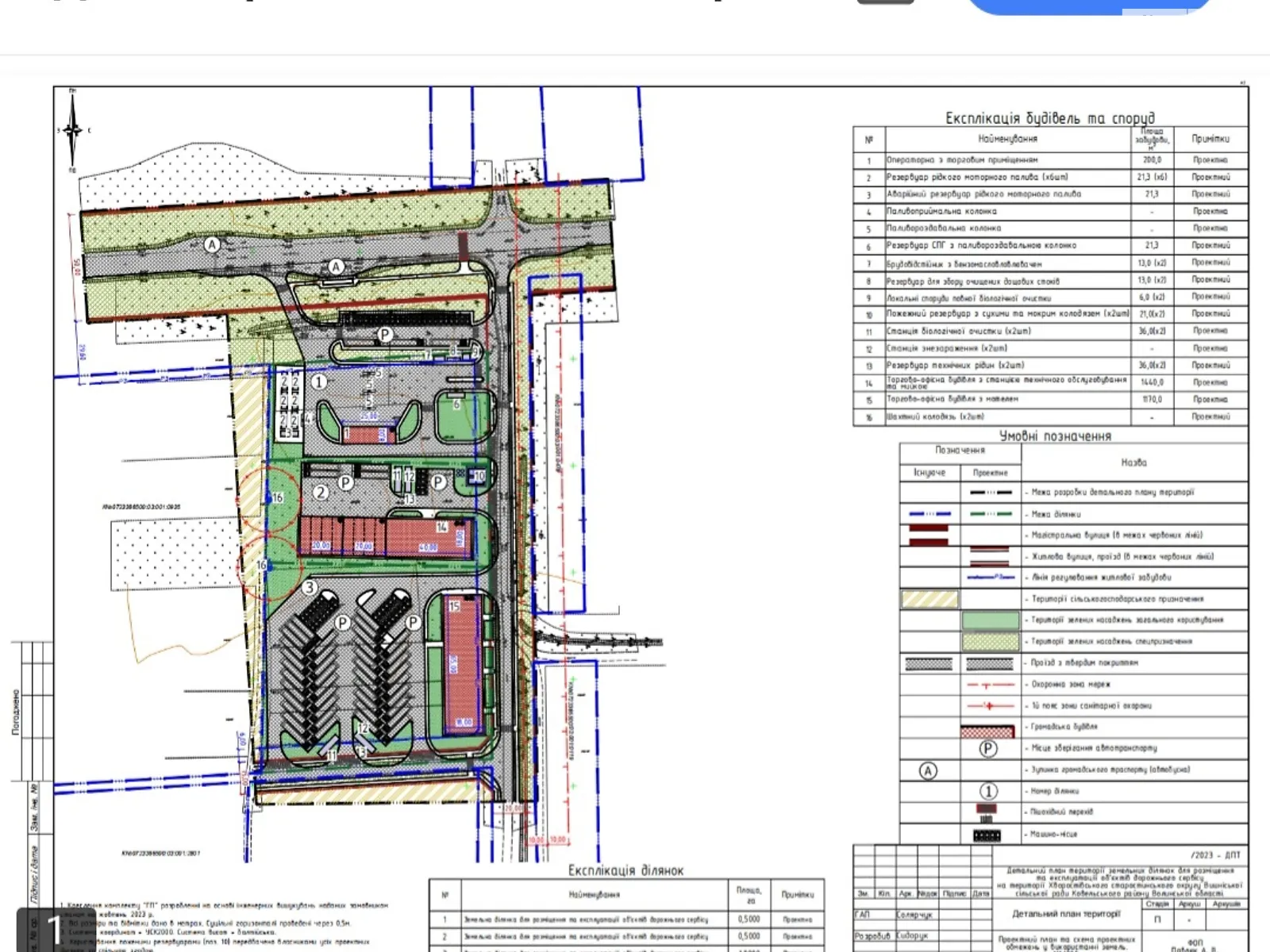Click circled plot number 3 on the site plan
The height and width of the screenshot is (952, 1270).
(309, 588)
